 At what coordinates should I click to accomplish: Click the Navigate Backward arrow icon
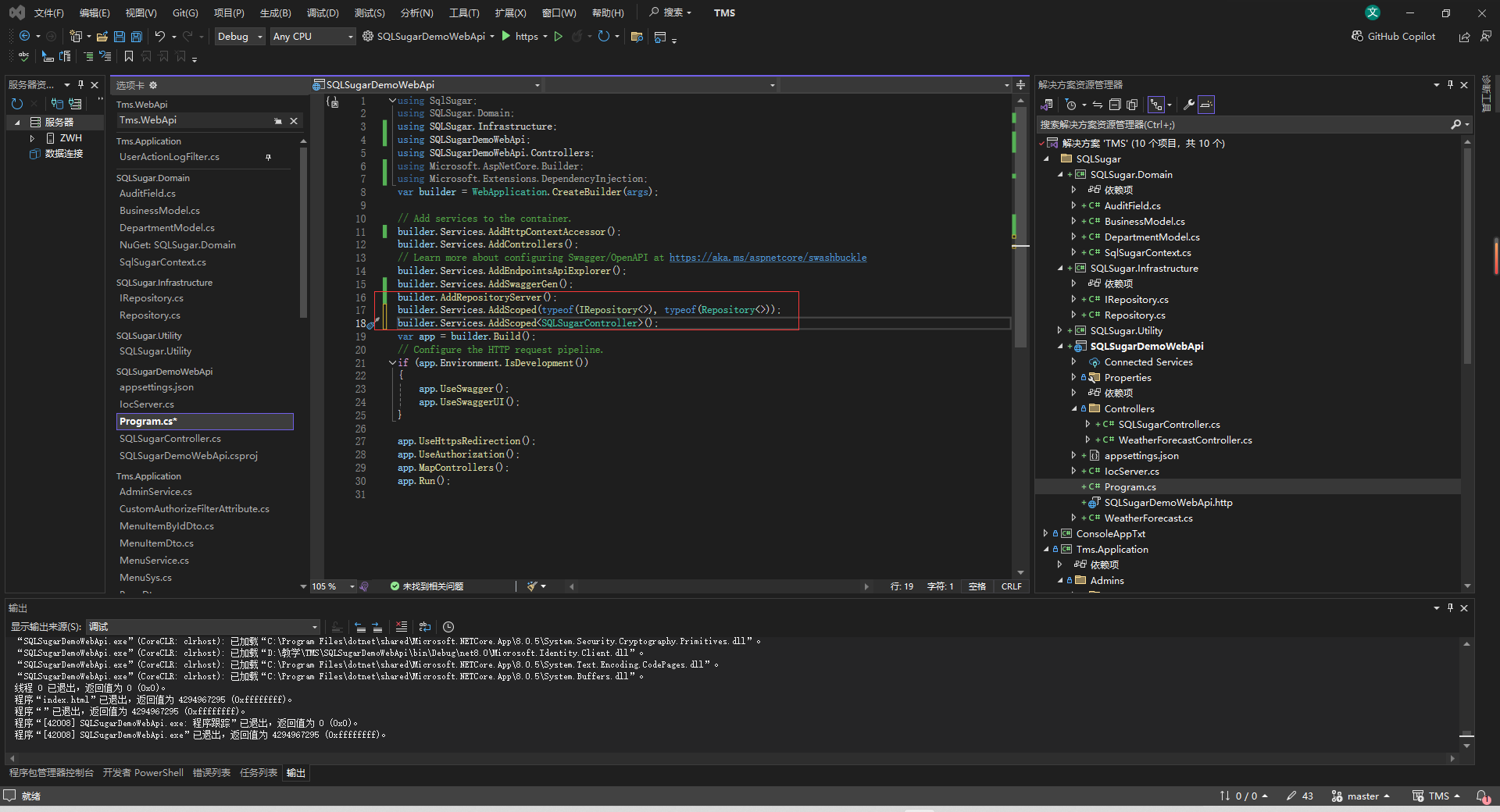(x=24, y=36)
